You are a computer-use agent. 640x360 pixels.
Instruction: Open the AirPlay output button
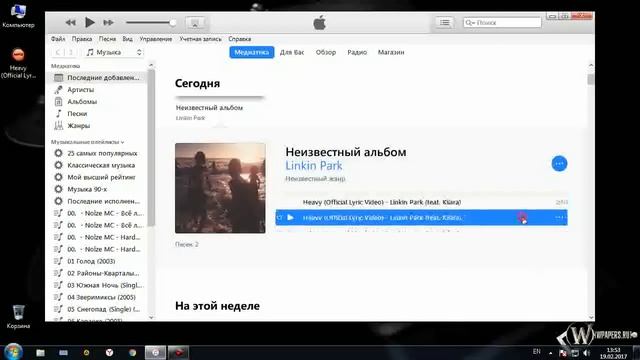click(x=195, y=23)
